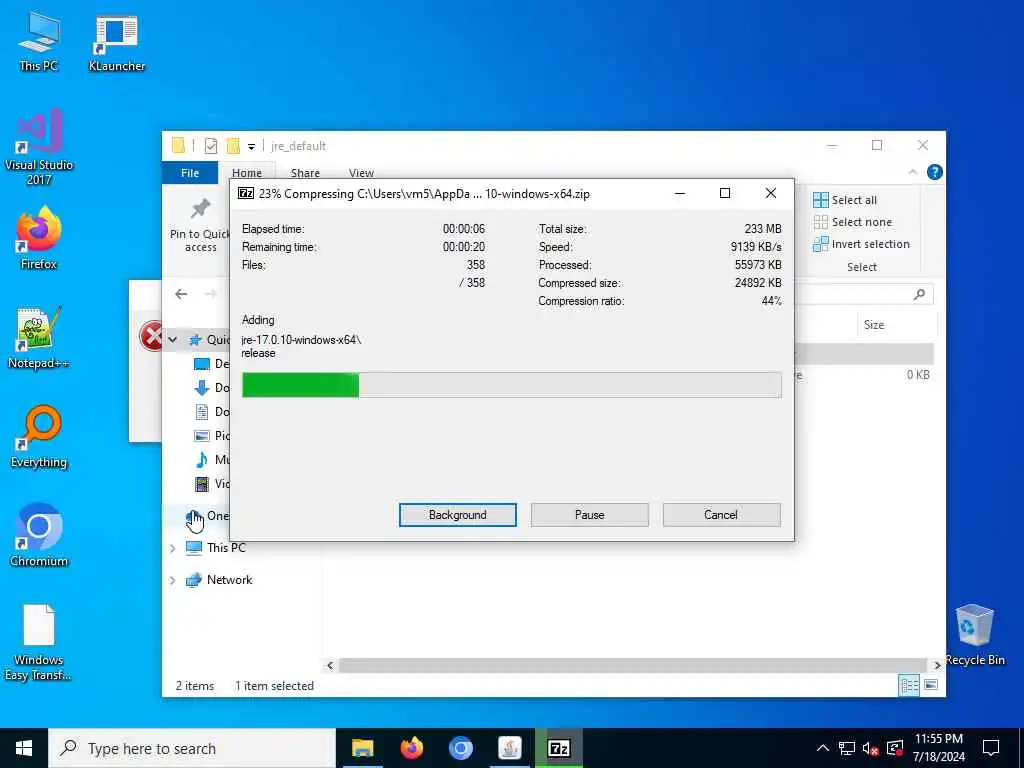Show hidden system tray icons
The height and width of the screenshot is (768, 1024).
pos(823,748)
